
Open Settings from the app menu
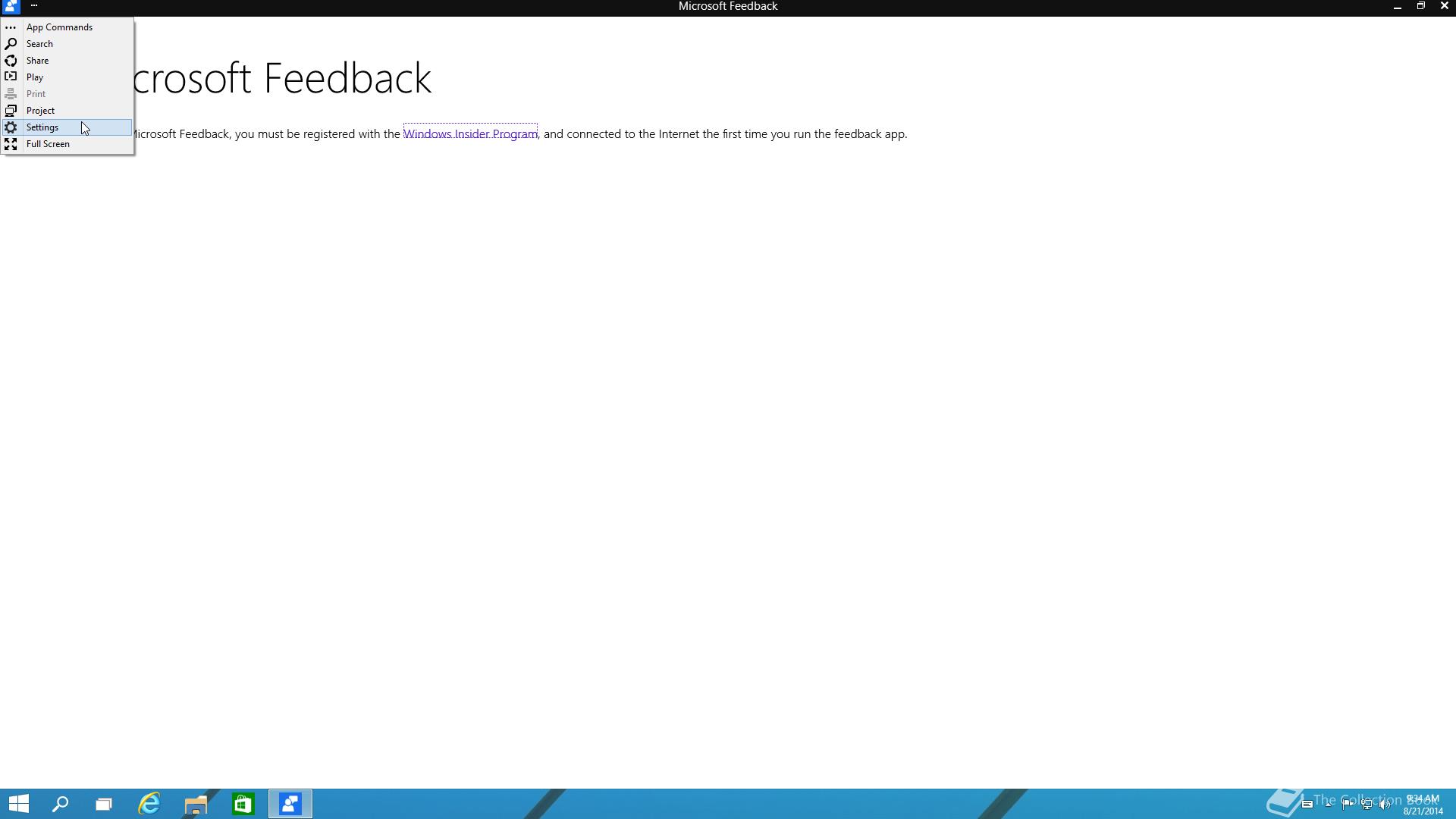click(67, 127)
